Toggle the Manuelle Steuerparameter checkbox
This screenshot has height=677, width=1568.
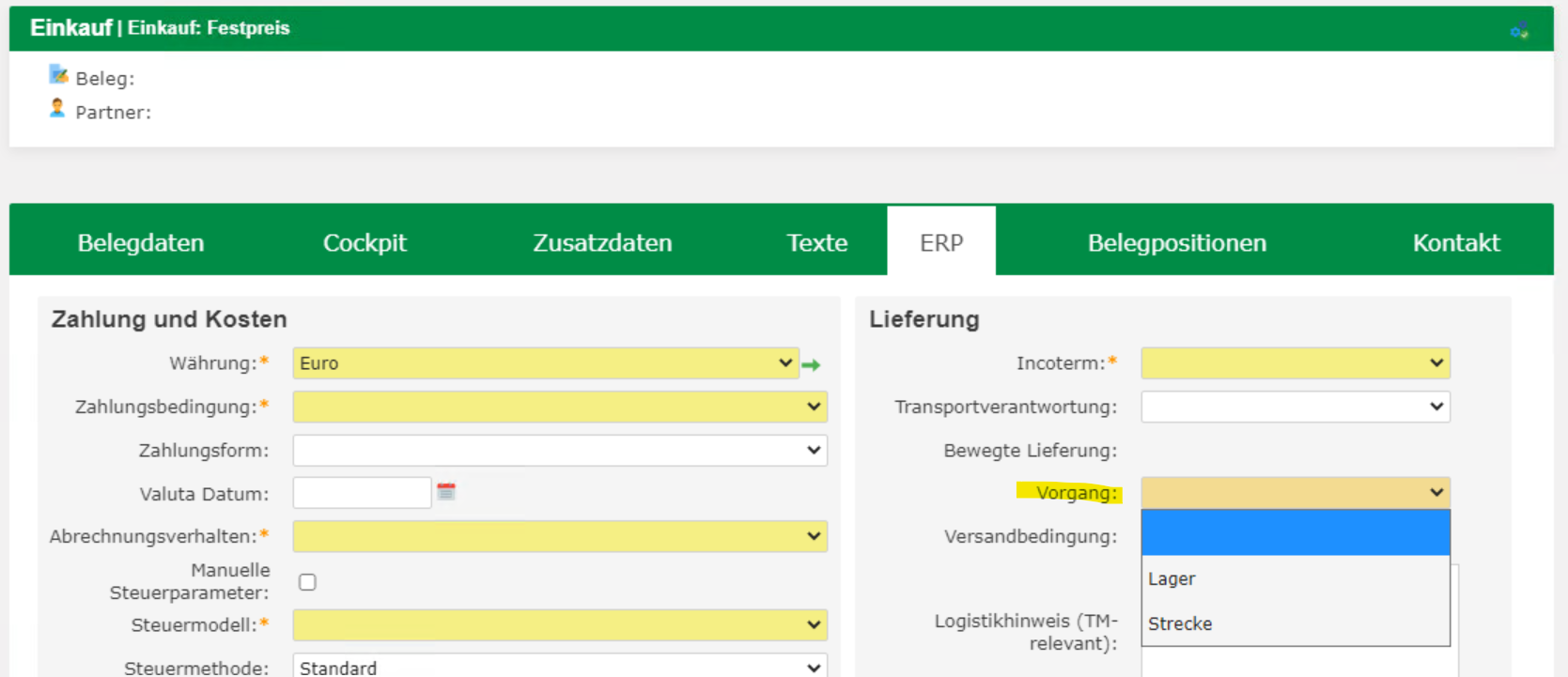tap(307, 582)
